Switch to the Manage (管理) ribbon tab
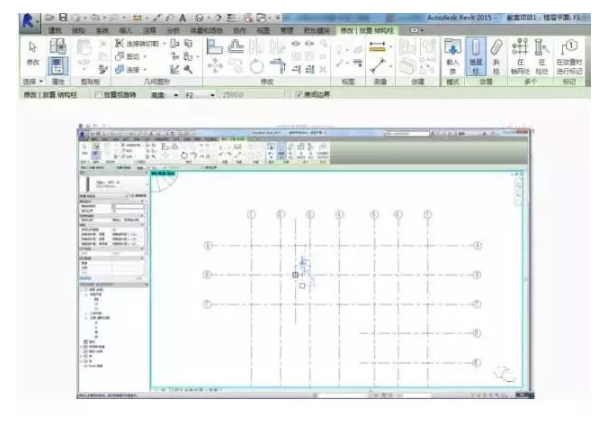 (x=287, y=30)
